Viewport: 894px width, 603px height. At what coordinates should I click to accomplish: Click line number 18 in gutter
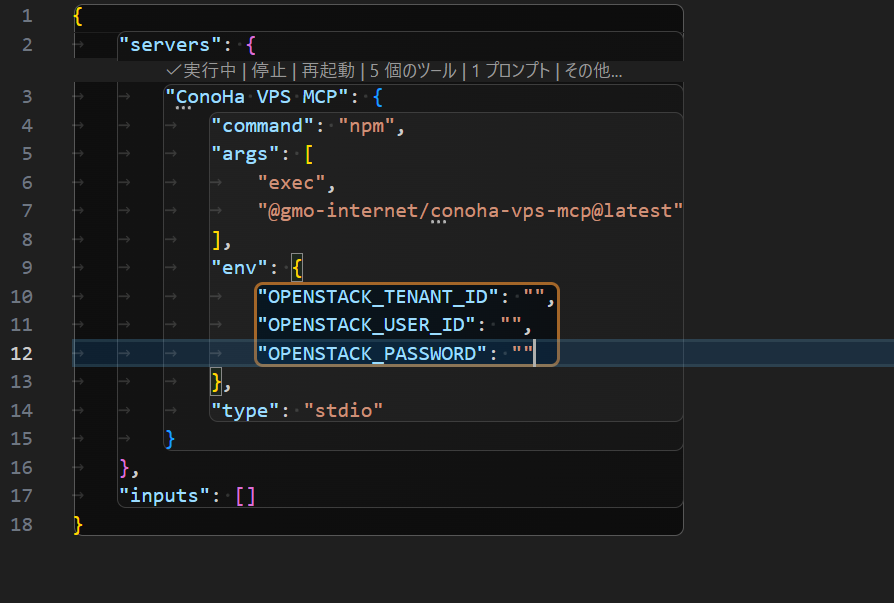click(x=22, y=524)
